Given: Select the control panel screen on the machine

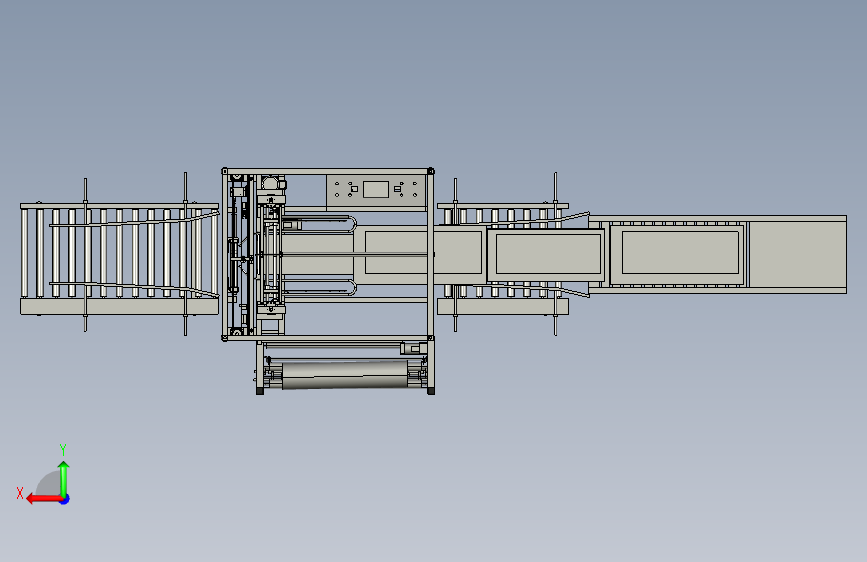Looking at the screenshot, I should [x=375, y=189].
